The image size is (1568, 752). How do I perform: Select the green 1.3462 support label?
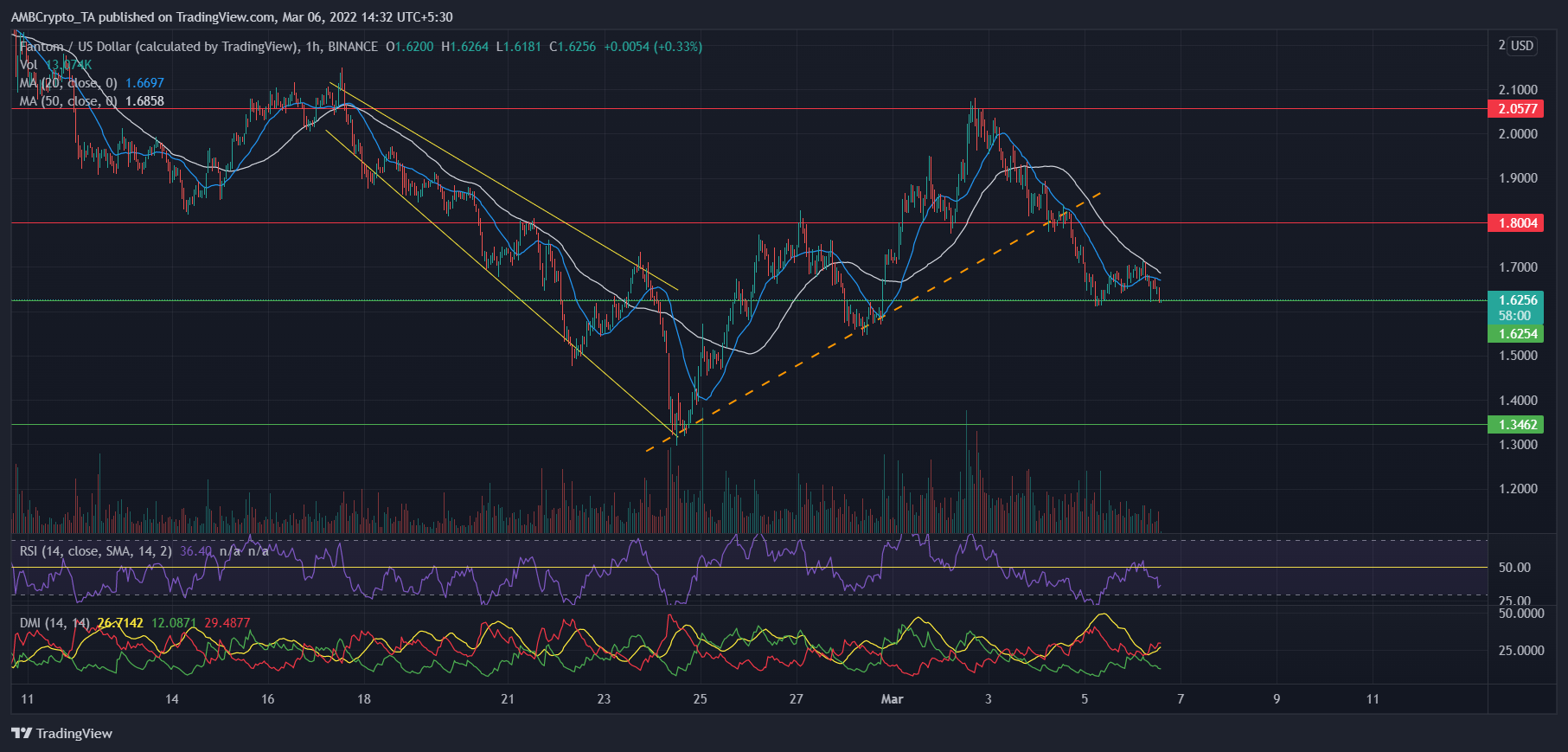1517,424
